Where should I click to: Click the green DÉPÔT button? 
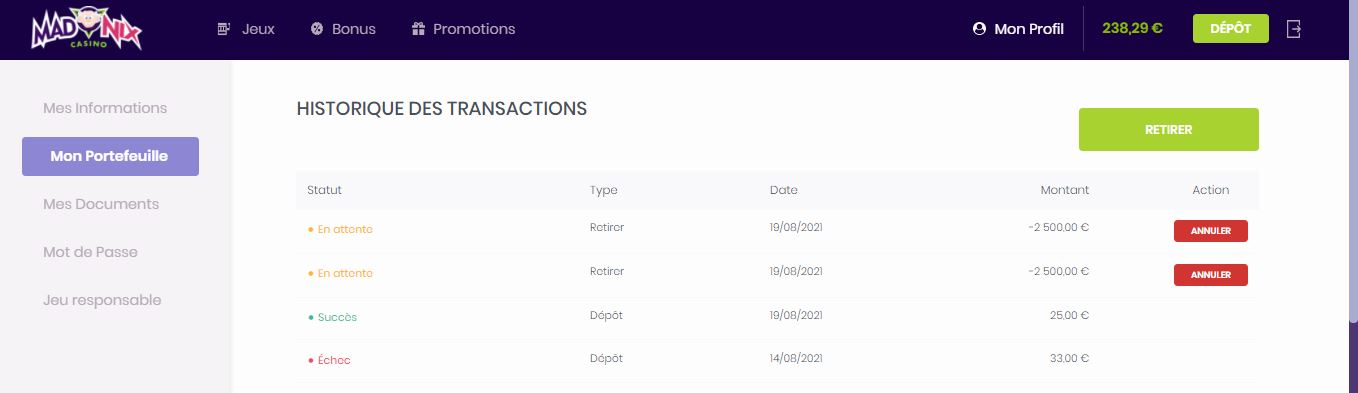1230,29
